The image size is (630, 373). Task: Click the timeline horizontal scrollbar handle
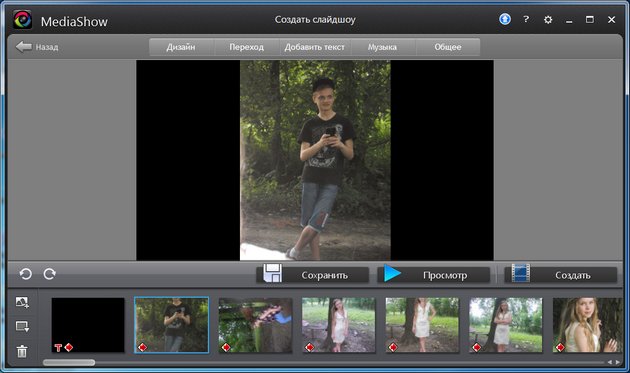pyautogui.click(x=69, y=363)
